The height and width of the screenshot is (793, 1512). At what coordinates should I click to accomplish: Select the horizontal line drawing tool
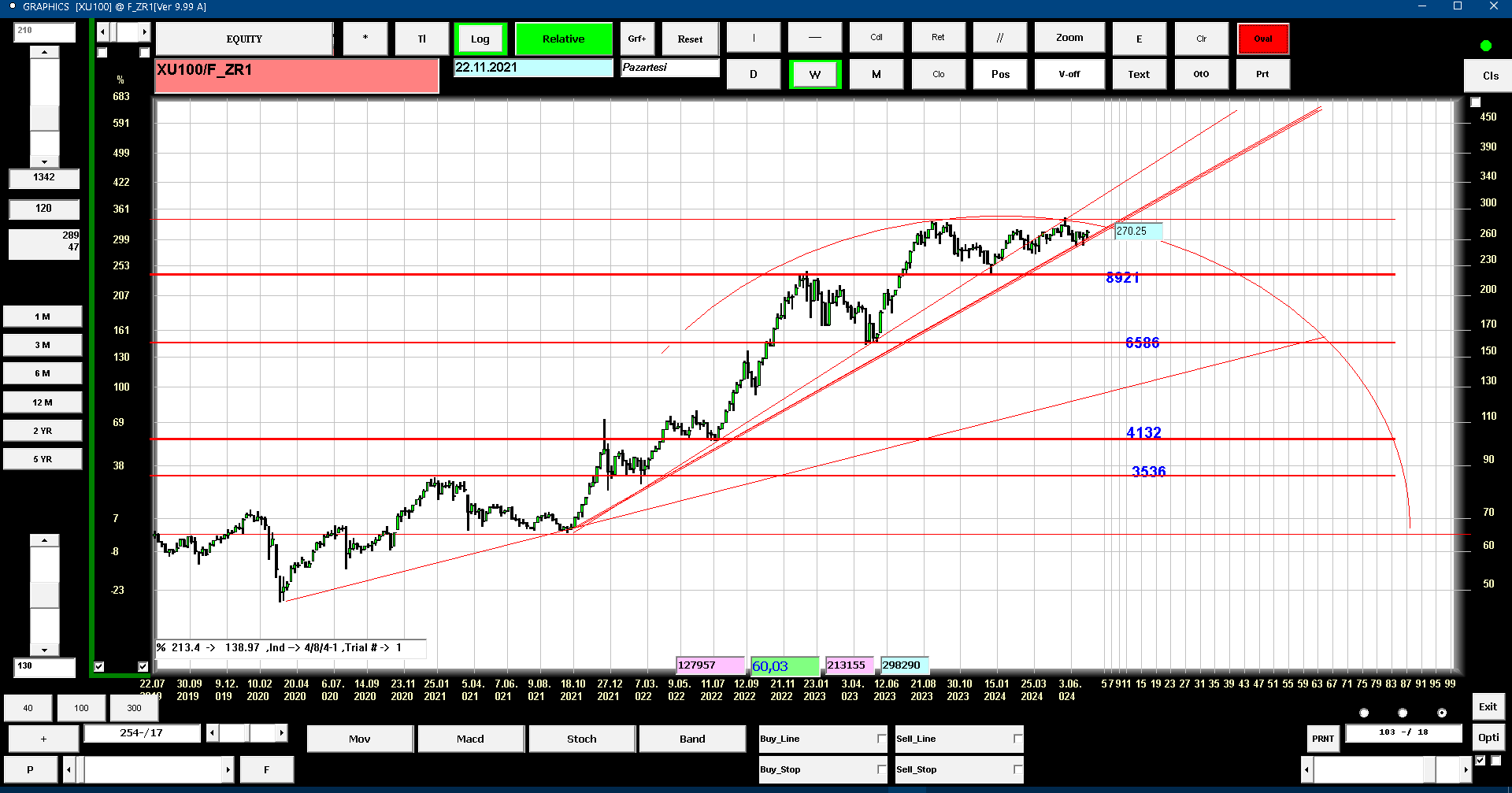(815, 38)
